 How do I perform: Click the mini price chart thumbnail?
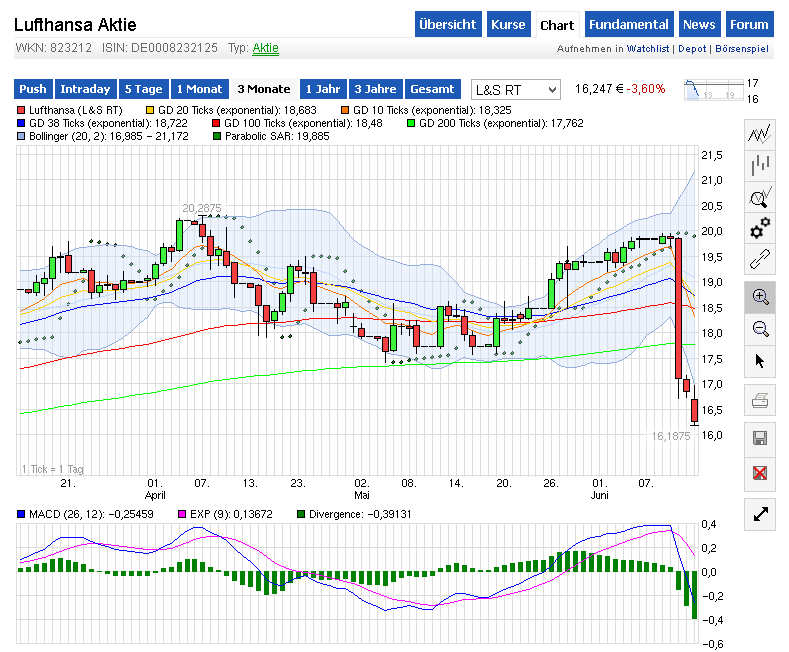712,90
